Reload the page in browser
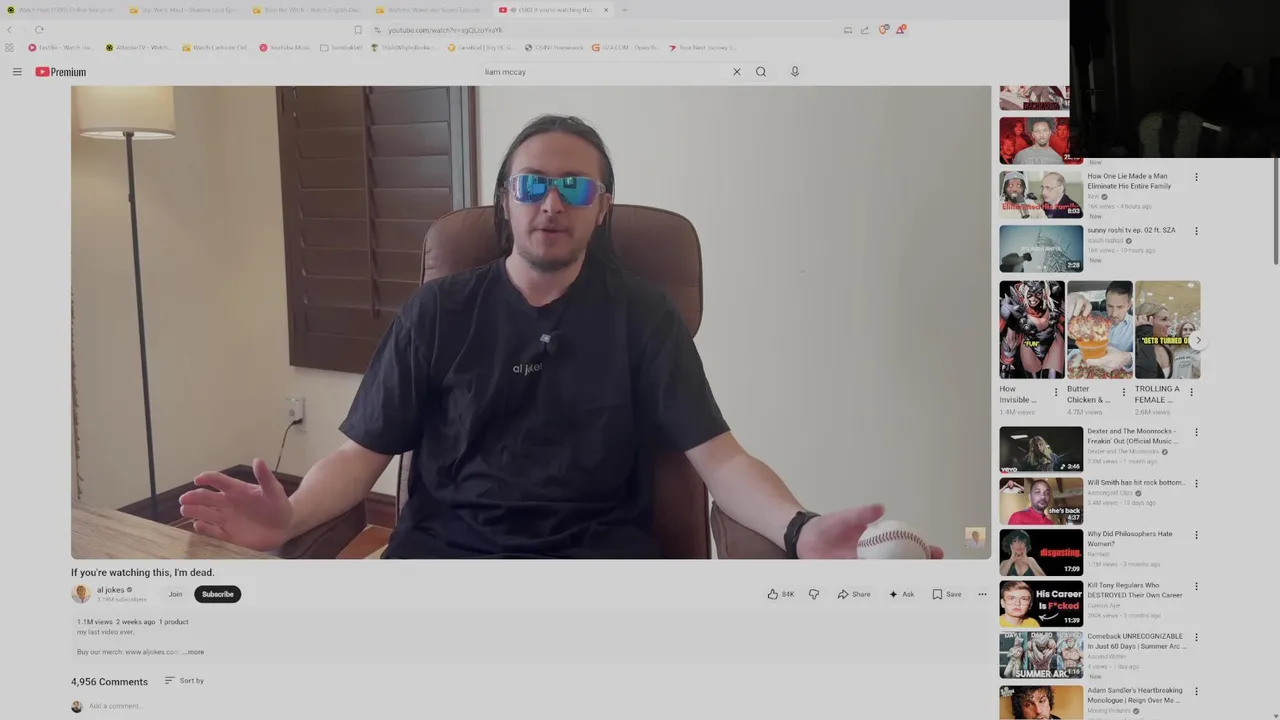Viewport: 1280px width, 720px height. [39, 30]
